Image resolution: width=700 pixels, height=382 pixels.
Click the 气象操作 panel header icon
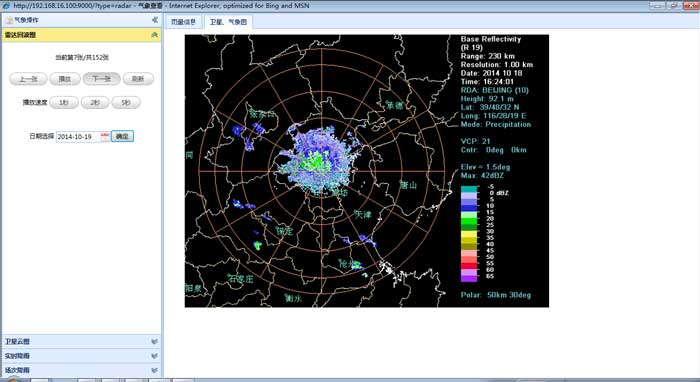9,20
